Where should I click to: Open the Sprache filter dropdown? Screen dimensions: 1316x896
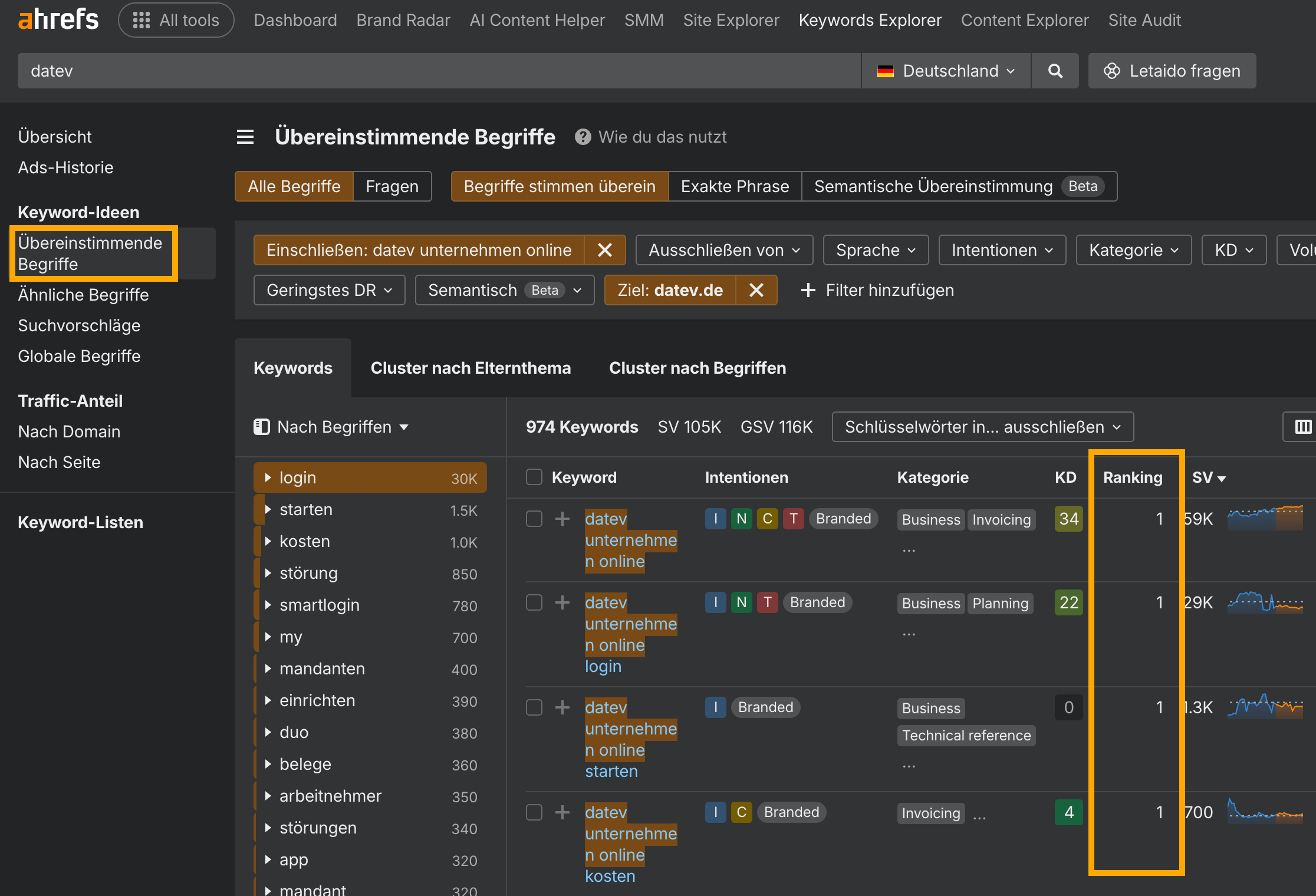click(876, 250)
